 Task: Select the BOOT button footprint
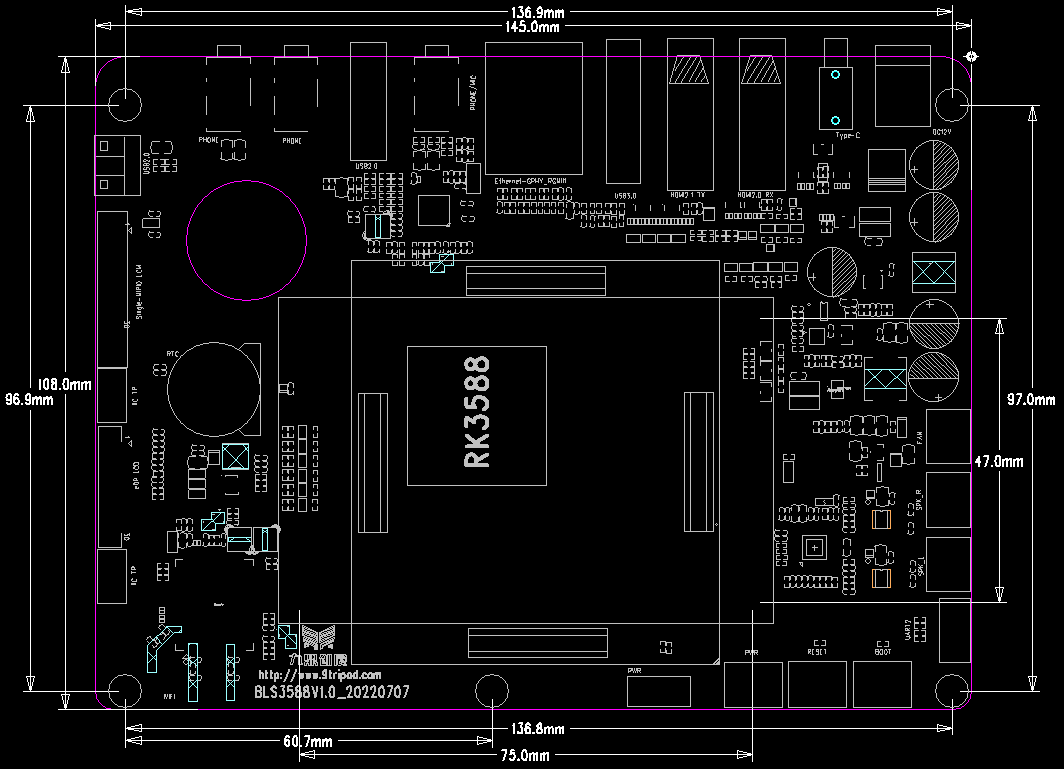pyautogui.click(x=882, y=685)
